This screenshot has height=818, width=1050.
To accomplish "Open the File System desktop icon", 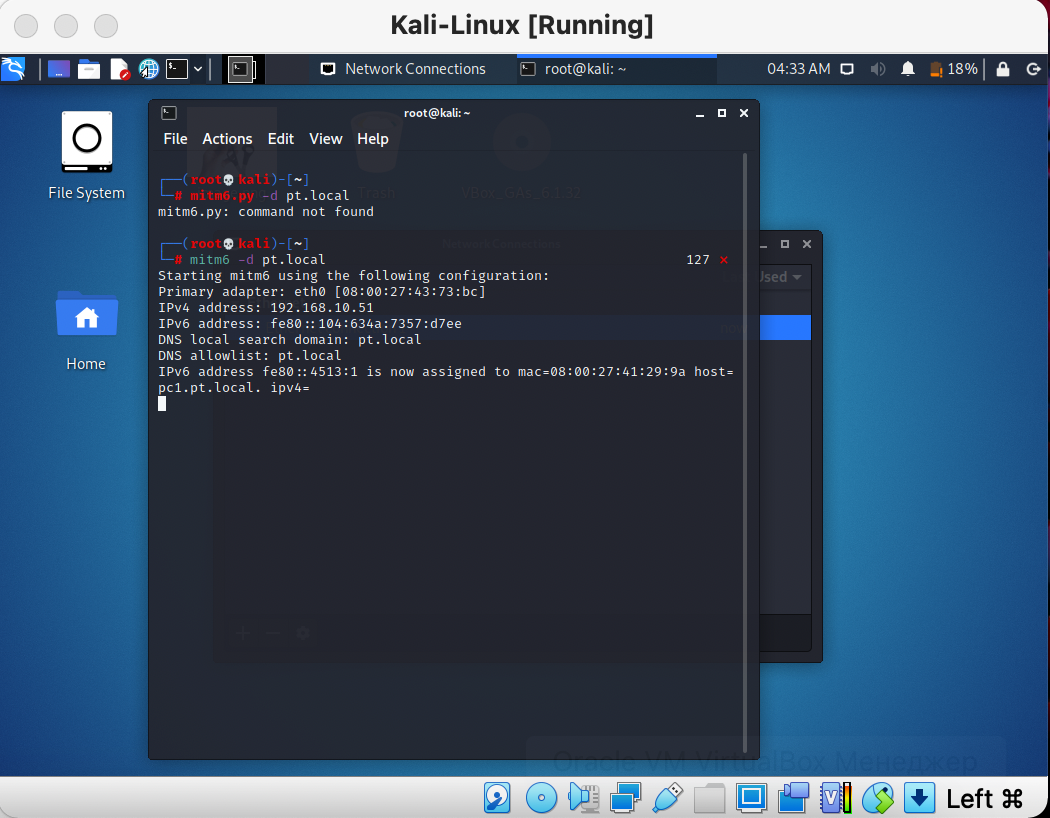I will coord(86,155).
